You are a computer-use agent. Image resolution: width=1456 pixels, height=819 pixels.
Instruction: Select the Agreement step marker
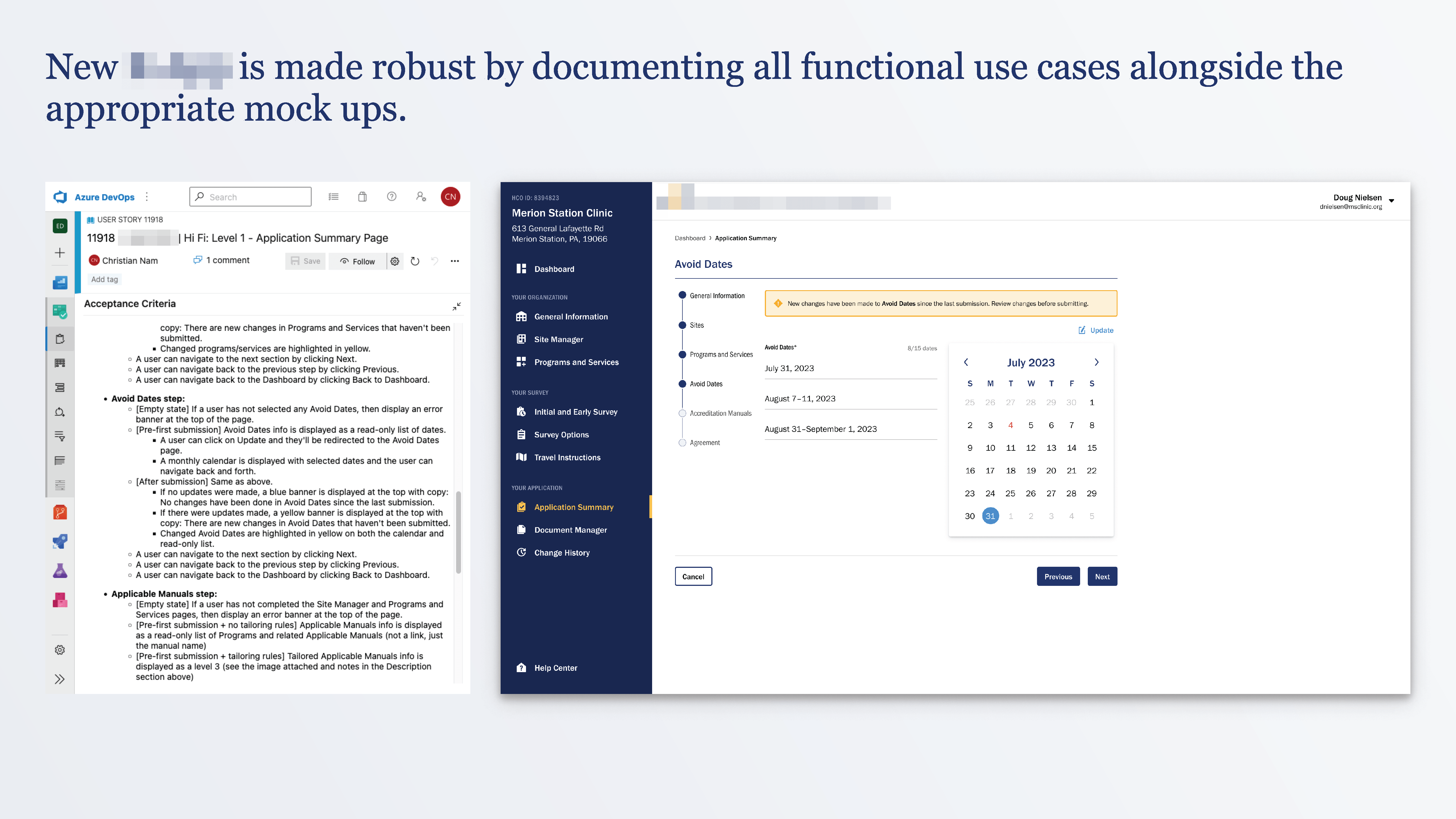point(682,443)
